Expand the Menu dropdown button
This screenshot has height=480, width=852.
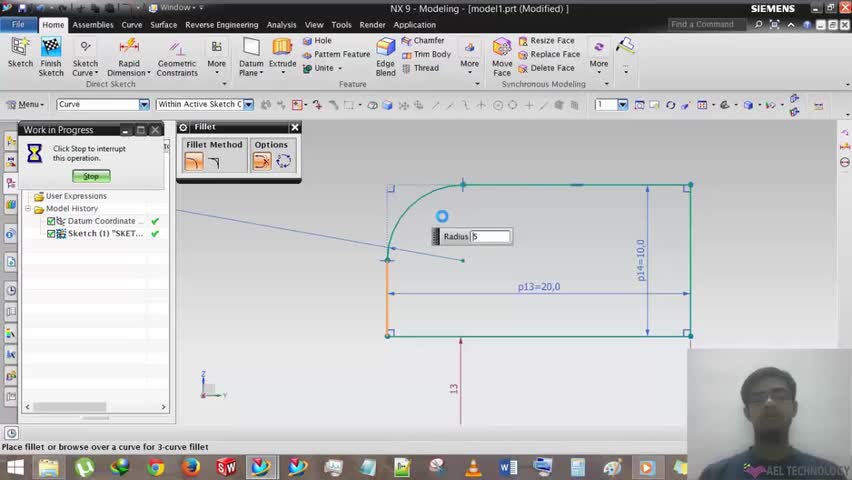25,104
